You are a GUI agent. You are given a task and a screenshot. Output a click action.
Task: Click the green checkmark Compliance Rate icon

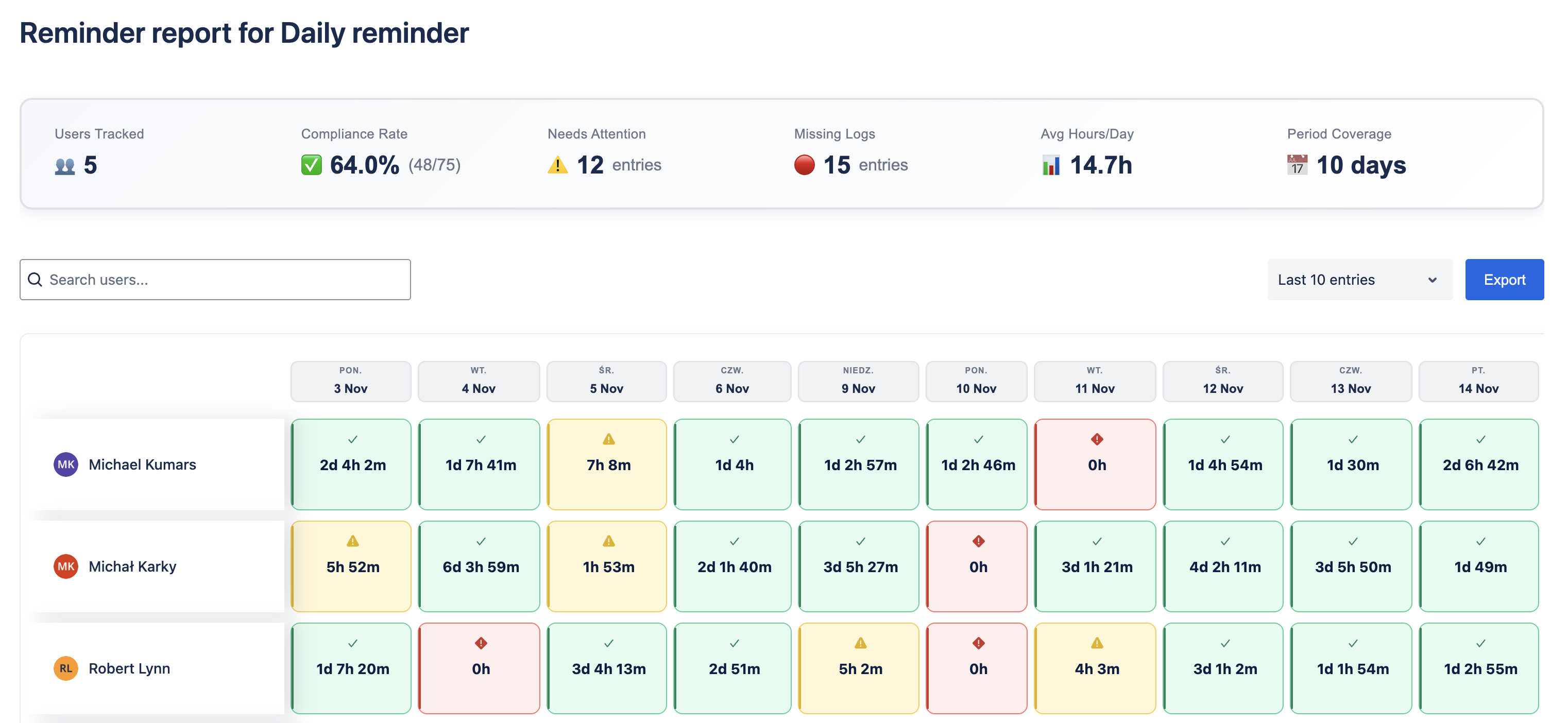tap(311, 165)
